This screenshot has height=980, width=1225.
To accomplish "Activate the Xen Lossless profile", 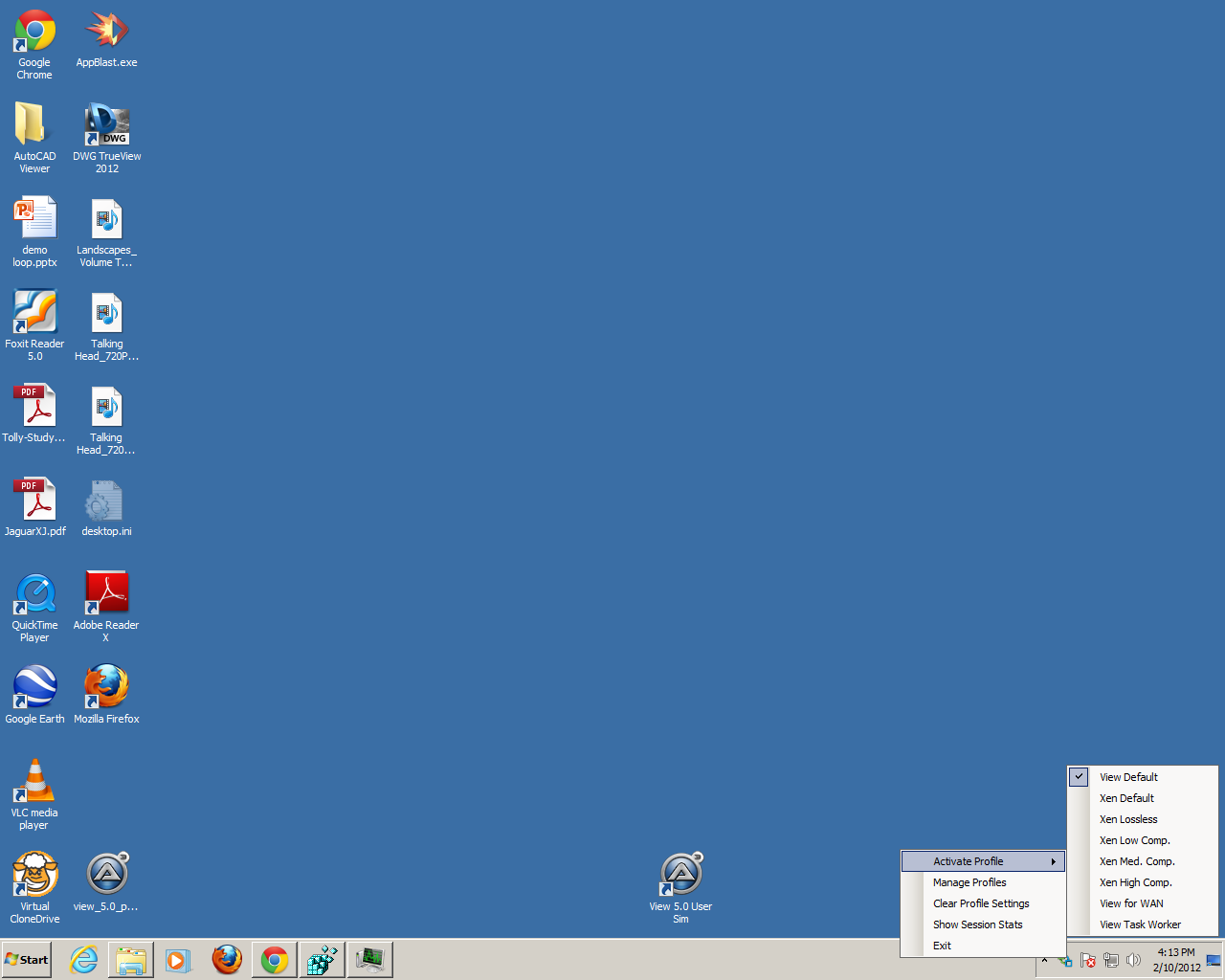I will click(x=1128, y=819).
